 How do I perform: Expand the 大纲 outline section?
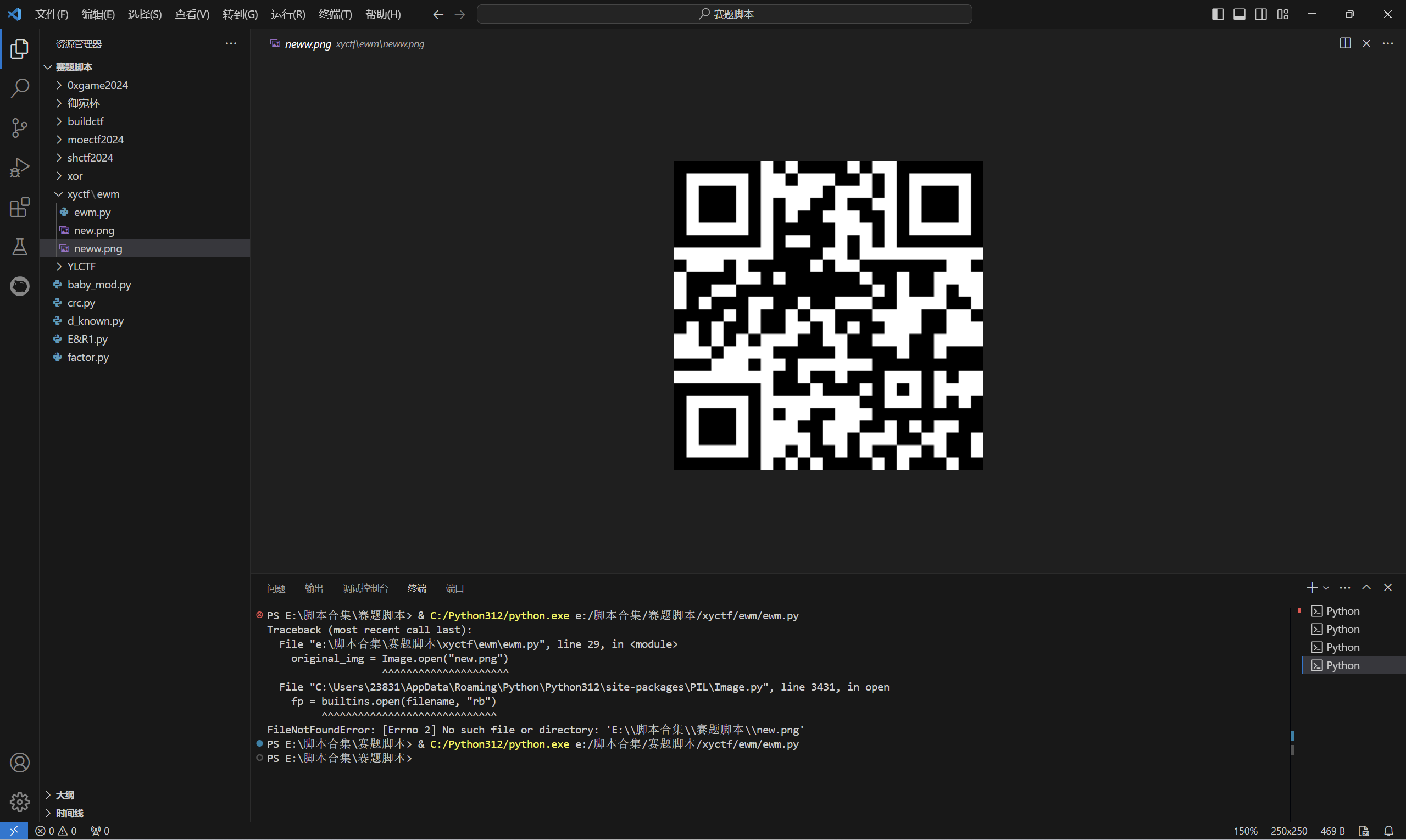(145, 795)
